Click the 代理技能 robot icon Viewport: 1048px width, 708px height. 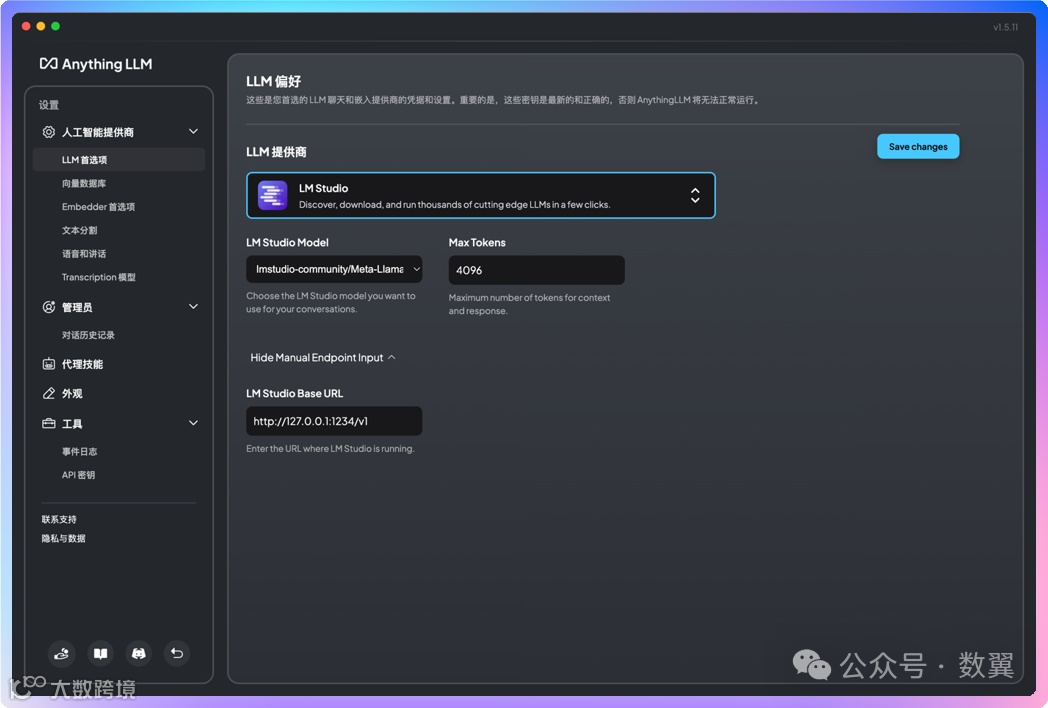pos(49,364)
